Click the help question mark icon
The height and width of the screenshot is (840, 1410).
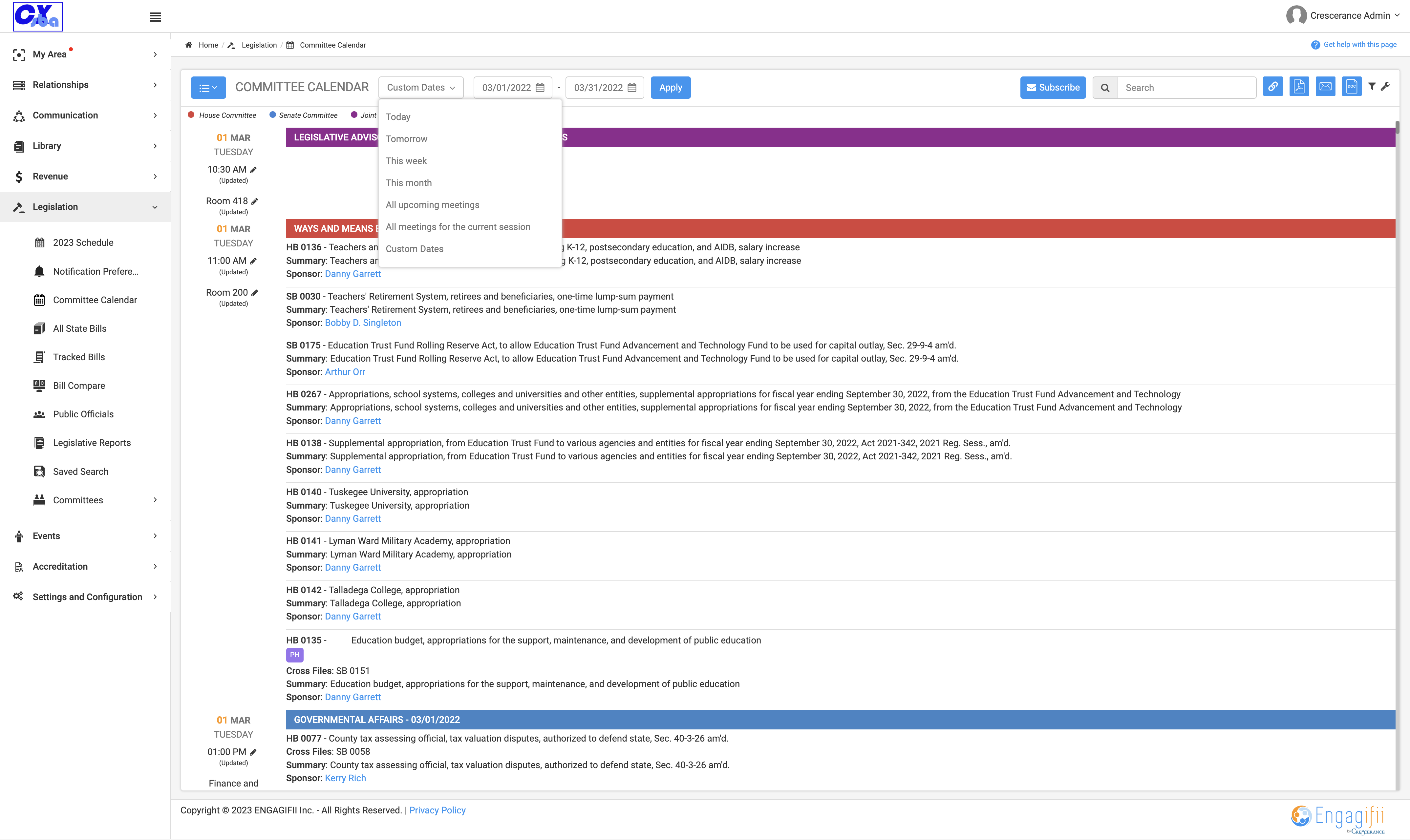[1315, 45]
